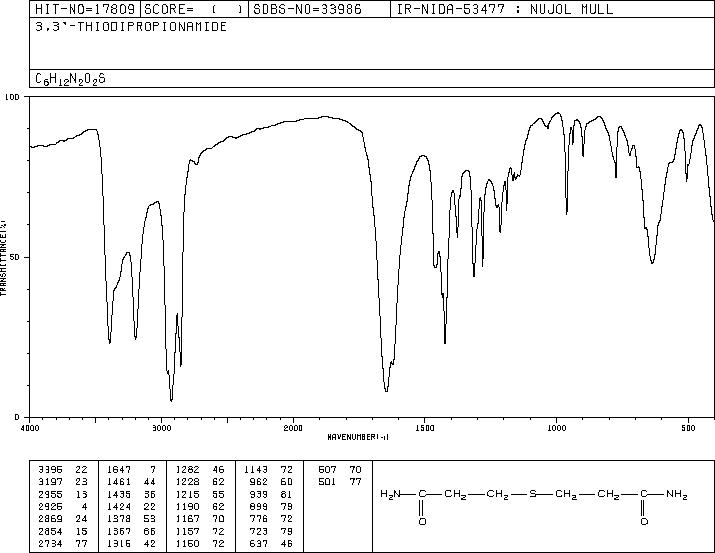Click peak table entry 962
Image resolution: width=715 pixels, height=553 pixels.
[259, 482]
